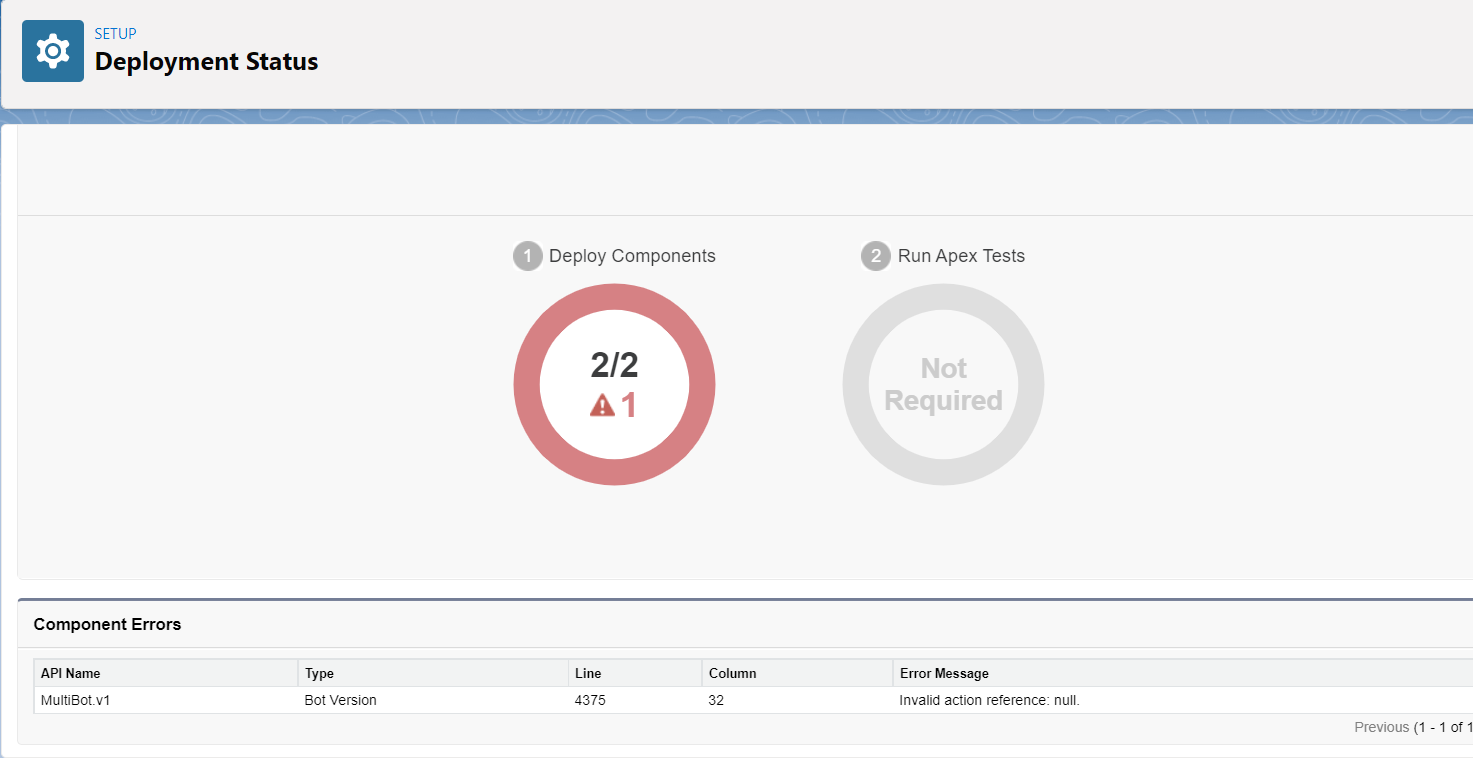The height and width of the screenshot is (758, 1473).
Task: Open the SETUP breadcrumb link
Action: (x=116, y=34)
